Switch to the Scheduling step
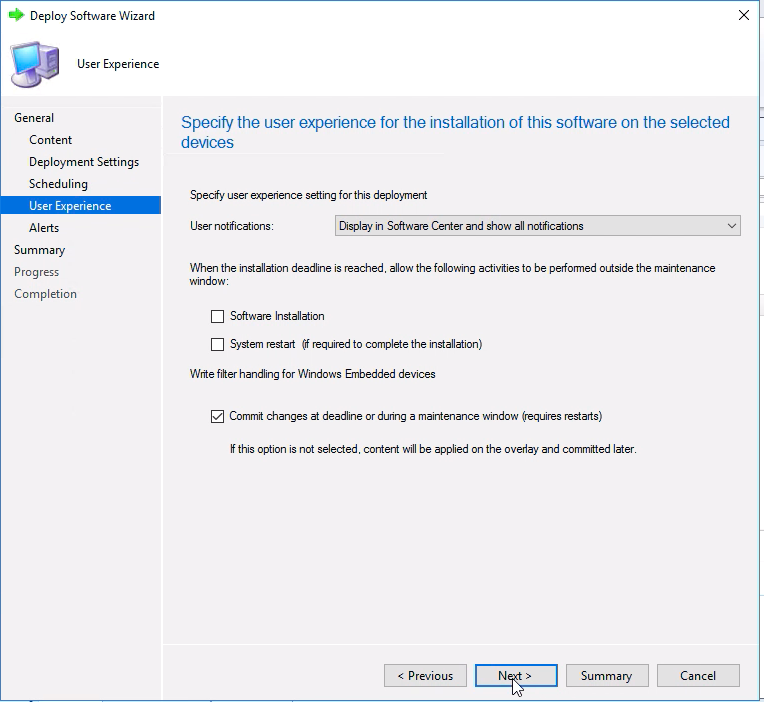This screenshot has width=764, height=702. pyautogui.click(x=58, y=184)
